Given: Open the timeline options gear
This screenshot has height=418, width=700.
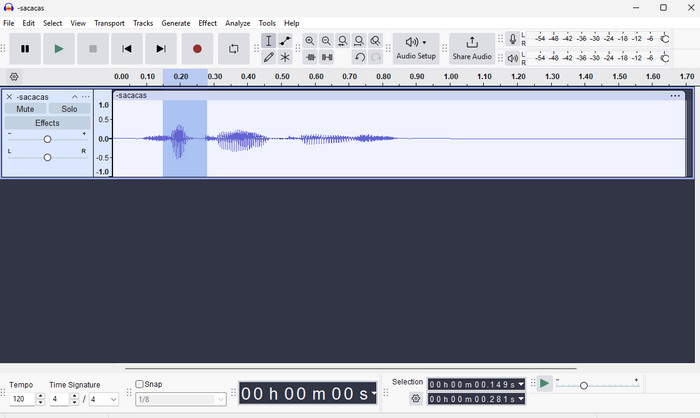Looking at the screenshot, I should click(x=14, y=77).
